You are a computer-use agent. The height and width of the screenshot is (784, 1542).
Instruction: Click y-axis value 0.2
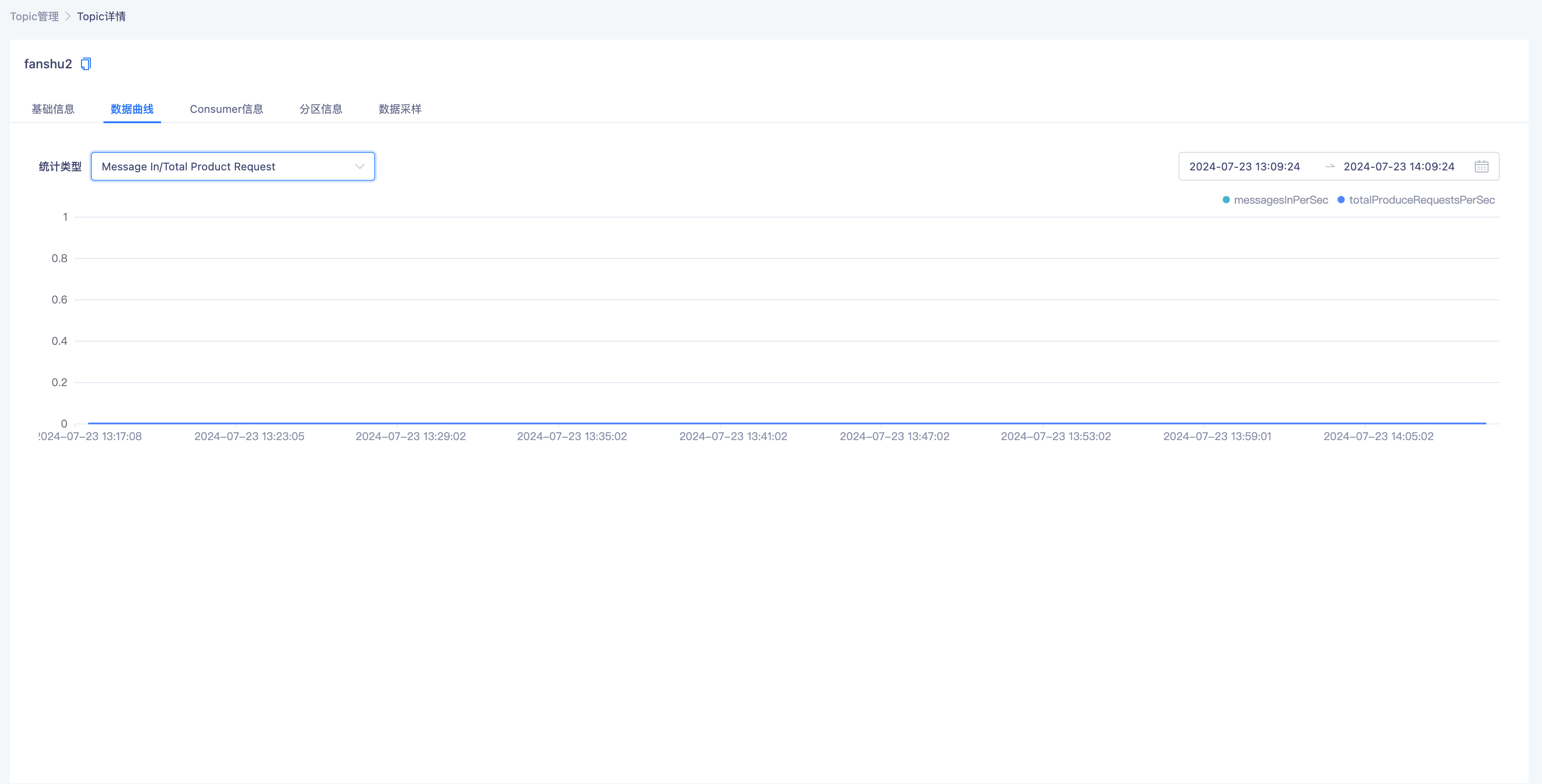click(x=59, y=382)
